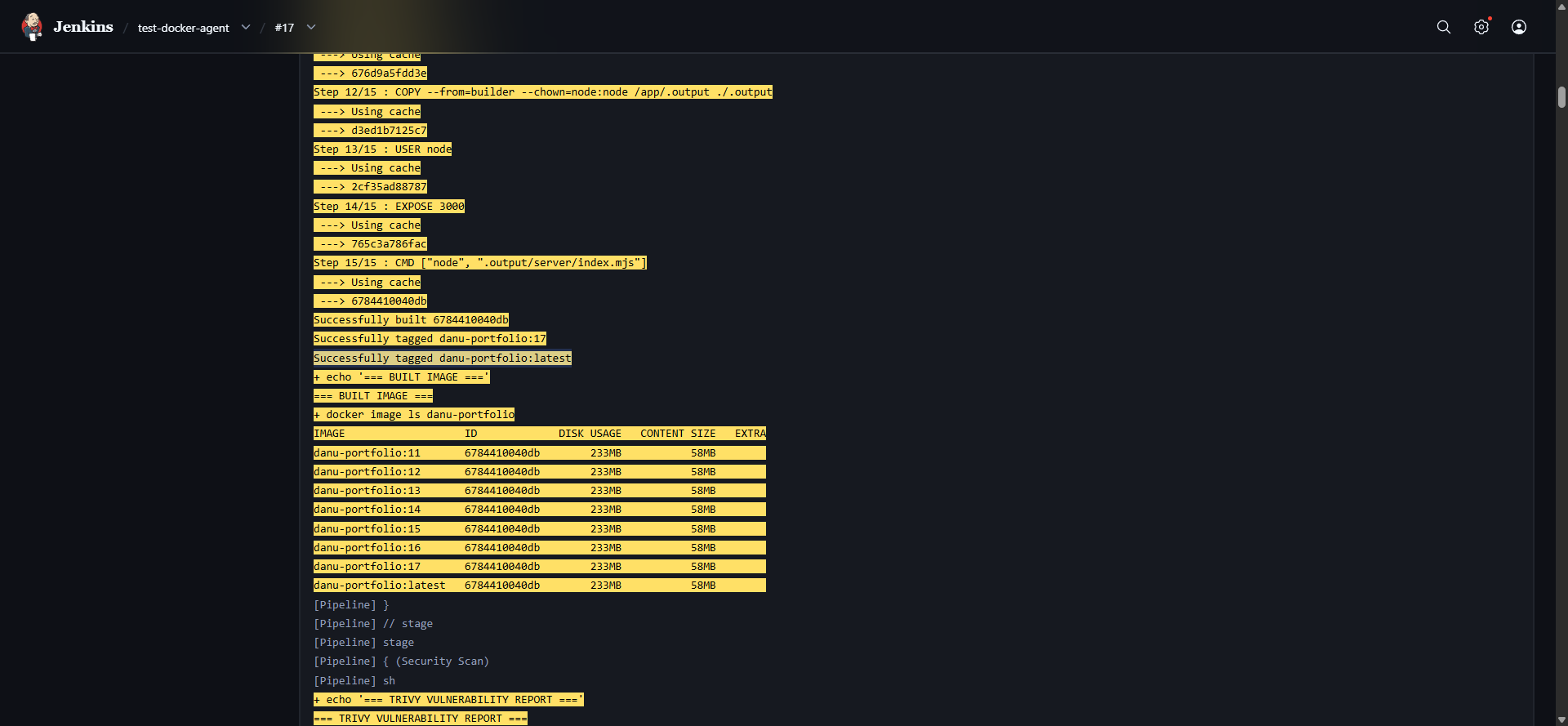The image size is (1568, 726).
Task: Open the Jenkins home link text
Action: (x=83, y=27)
